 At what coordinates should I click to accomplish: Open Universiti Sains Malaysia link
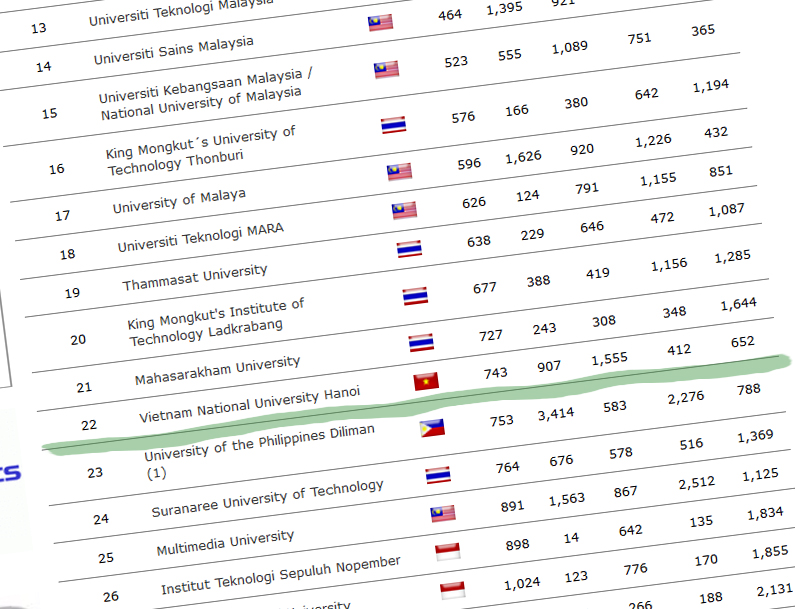173,50
